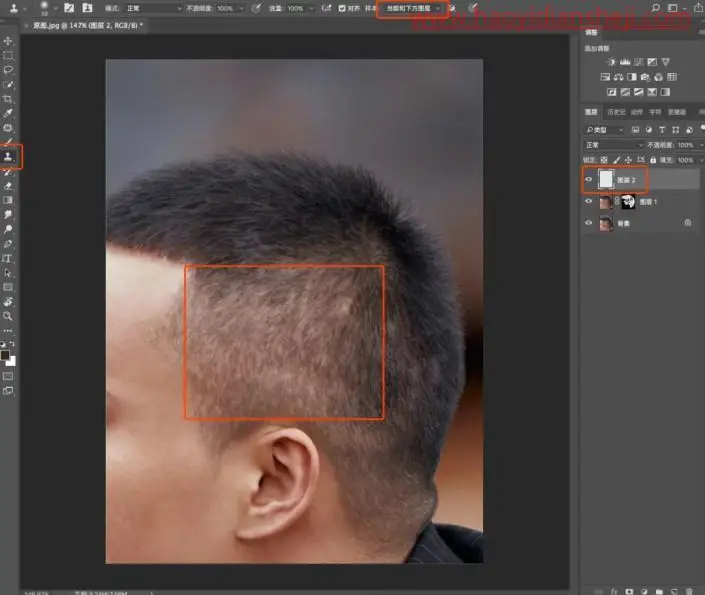The height and width of the screenshot is (595, 705).
Task: Add a Hue/Saturation adjustment
Action: (605, 77)
